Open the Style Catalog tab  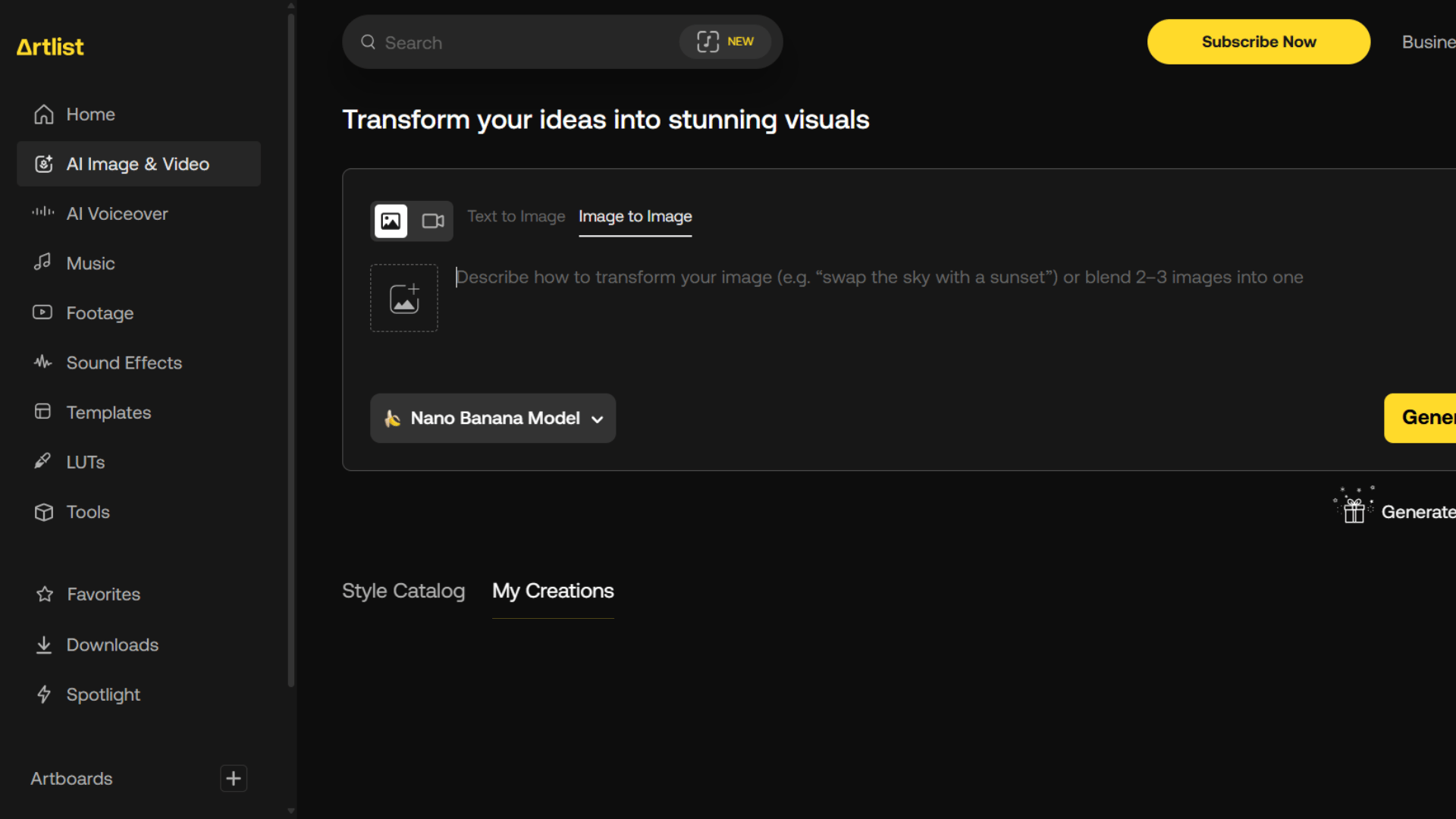click(x=403, y=591)
